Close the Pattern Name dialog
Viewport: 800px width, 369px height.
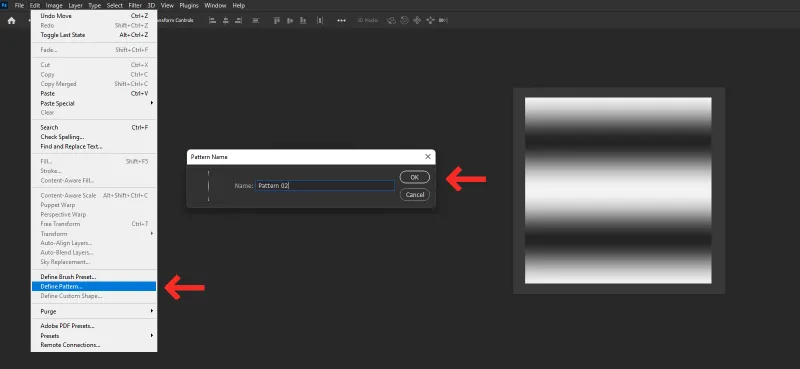pos(428,157)
